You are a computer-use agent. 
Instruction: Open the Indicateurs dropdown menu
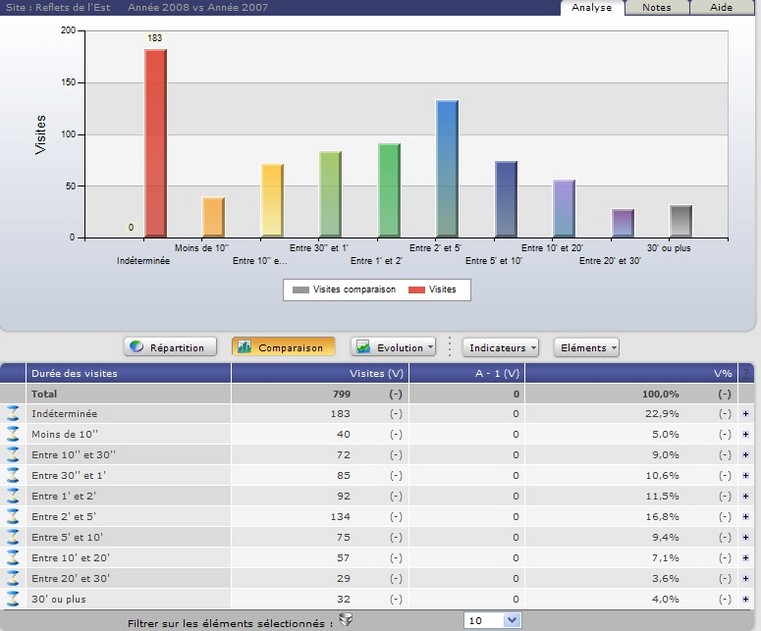click(500, 348)
